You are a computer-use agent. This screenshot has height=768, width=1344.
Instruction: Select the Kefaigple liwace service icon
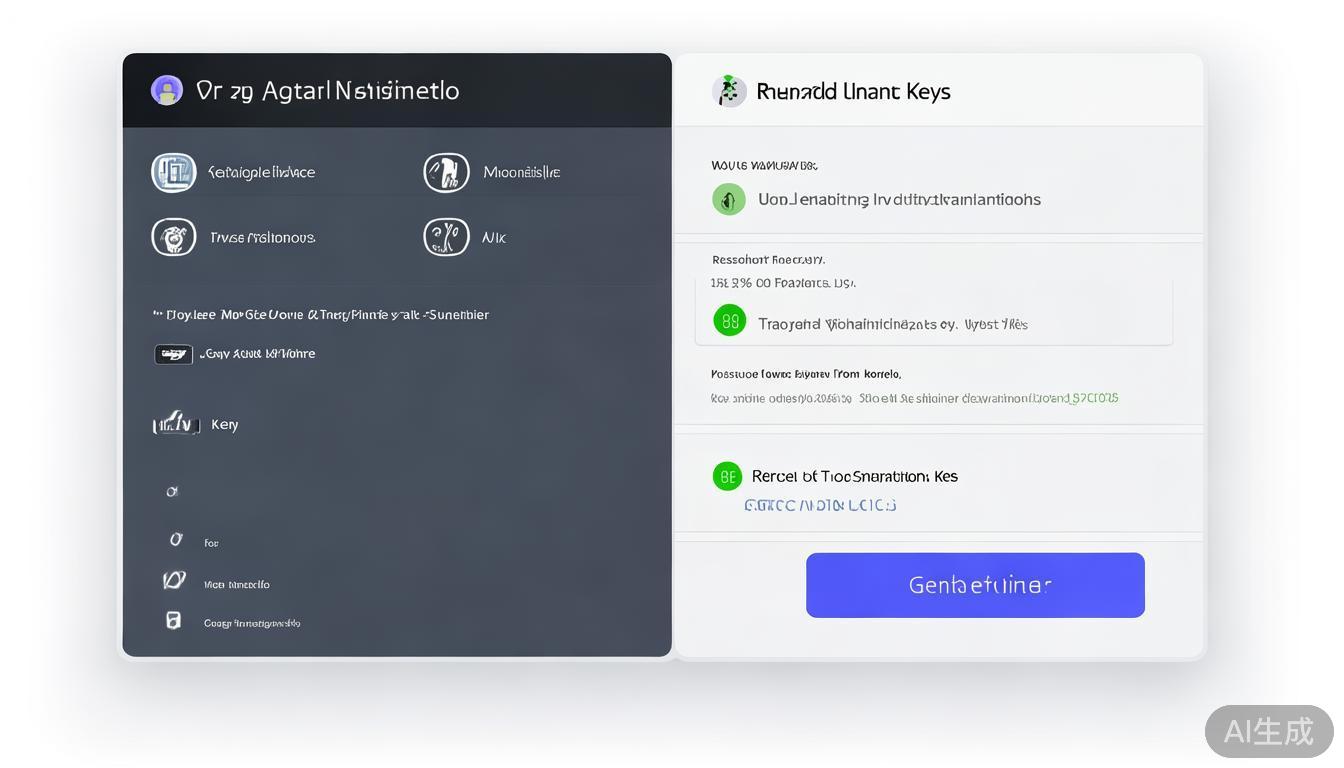(x=174, y=171)
